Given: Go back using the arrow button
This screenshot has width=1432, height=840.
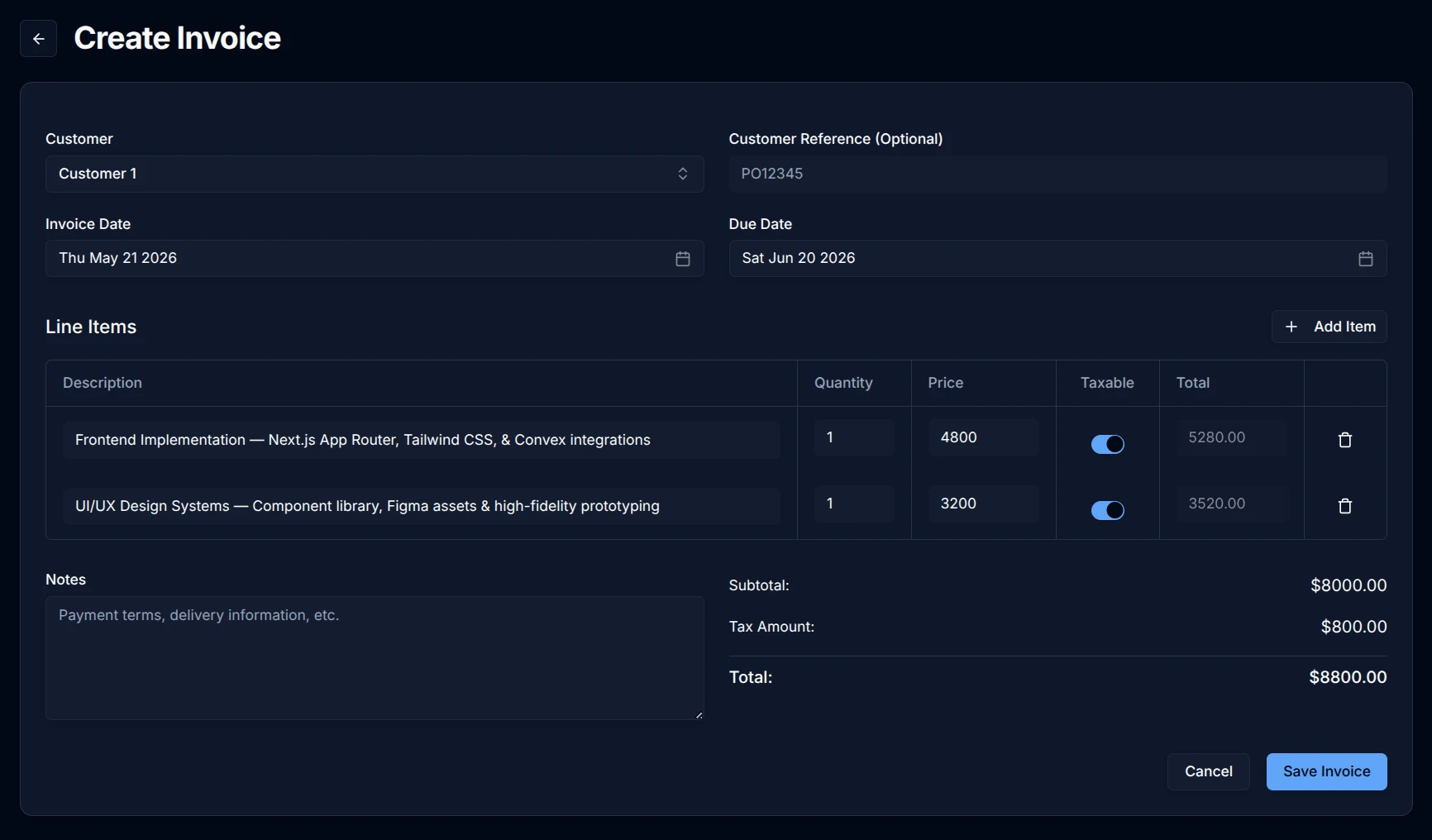Looking at the screenshot, I should (38, 39).
